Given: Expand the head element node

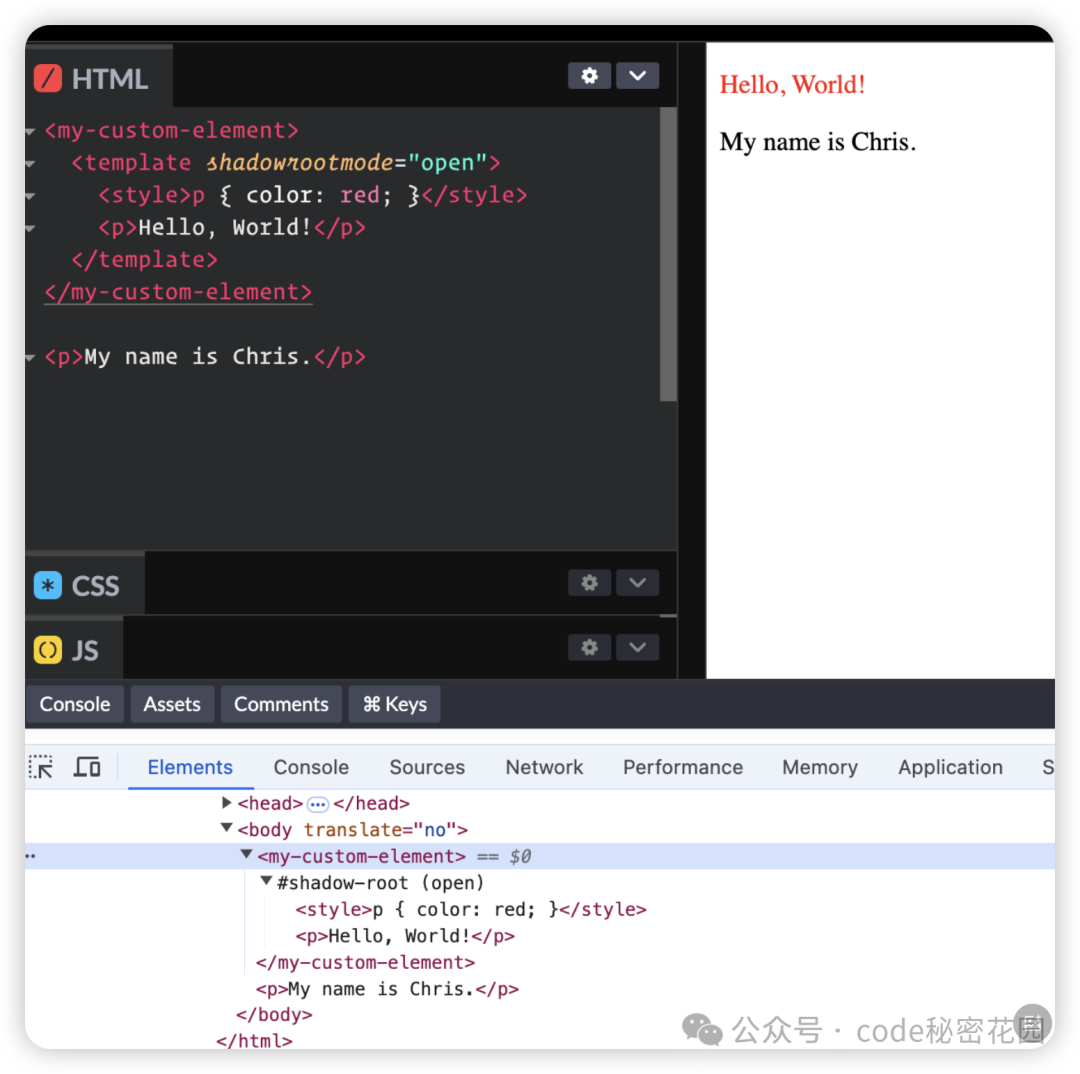Looking at the screenshot, I should (x=227, y=803).
